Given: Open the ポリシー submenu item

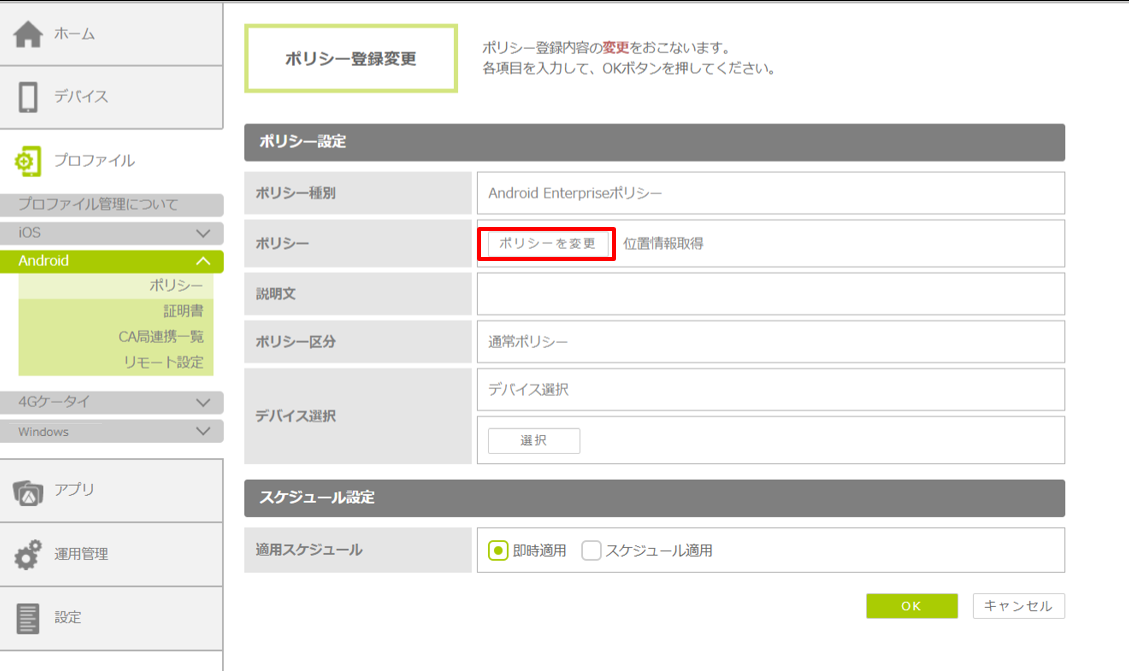Looking at the screenshot, I should tap(176, 286).
